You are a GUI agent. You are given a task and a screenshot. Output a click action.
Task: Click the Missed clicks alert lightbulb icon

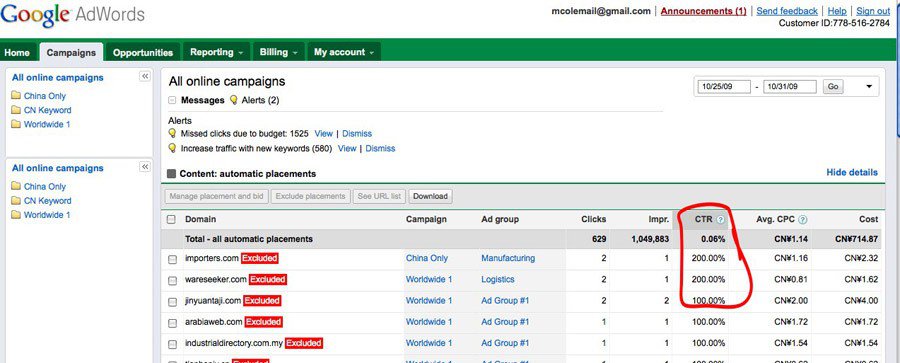[x=172, y=133]
